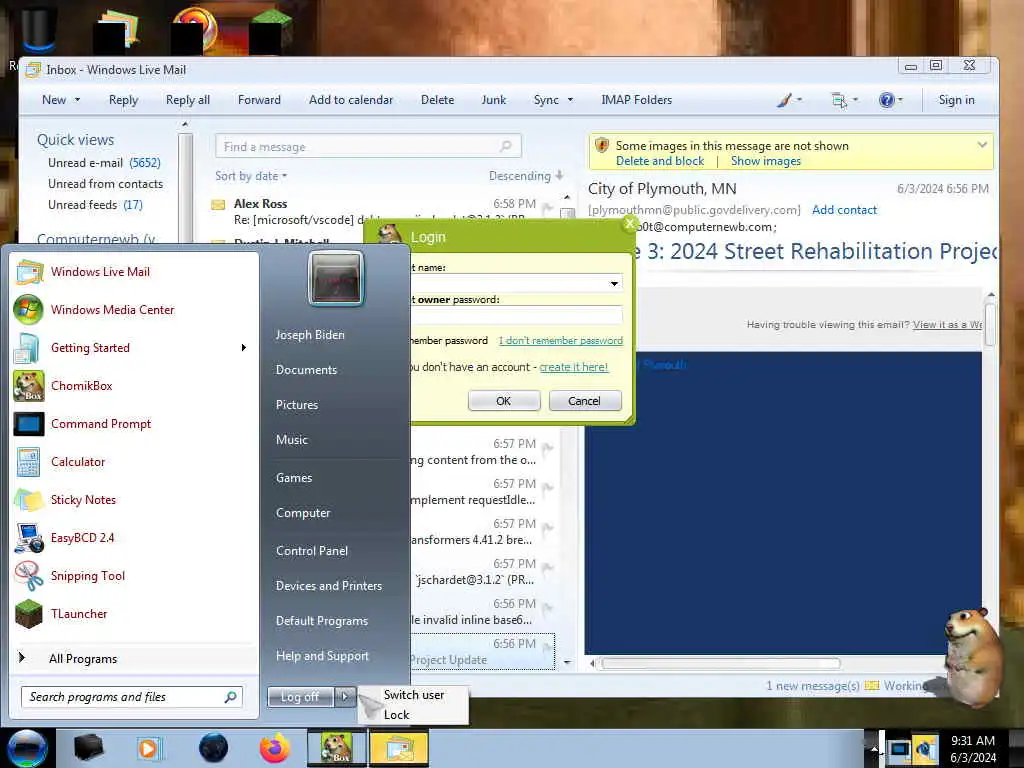Click I don't remember password link
1024x768 pixels.
(560, 340)
